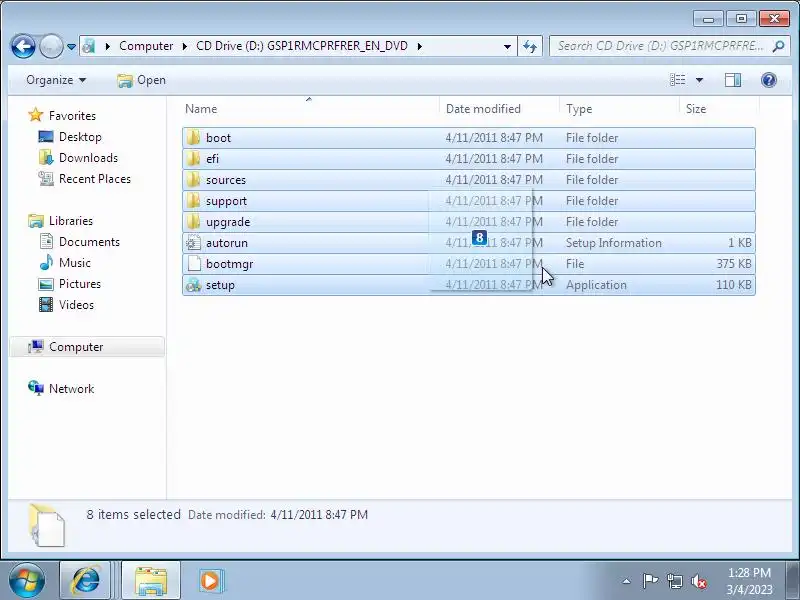Viewport: 800px width, 600px height.
Task: Click the '110 KB' size cell
Action: (x=734, y=285)
